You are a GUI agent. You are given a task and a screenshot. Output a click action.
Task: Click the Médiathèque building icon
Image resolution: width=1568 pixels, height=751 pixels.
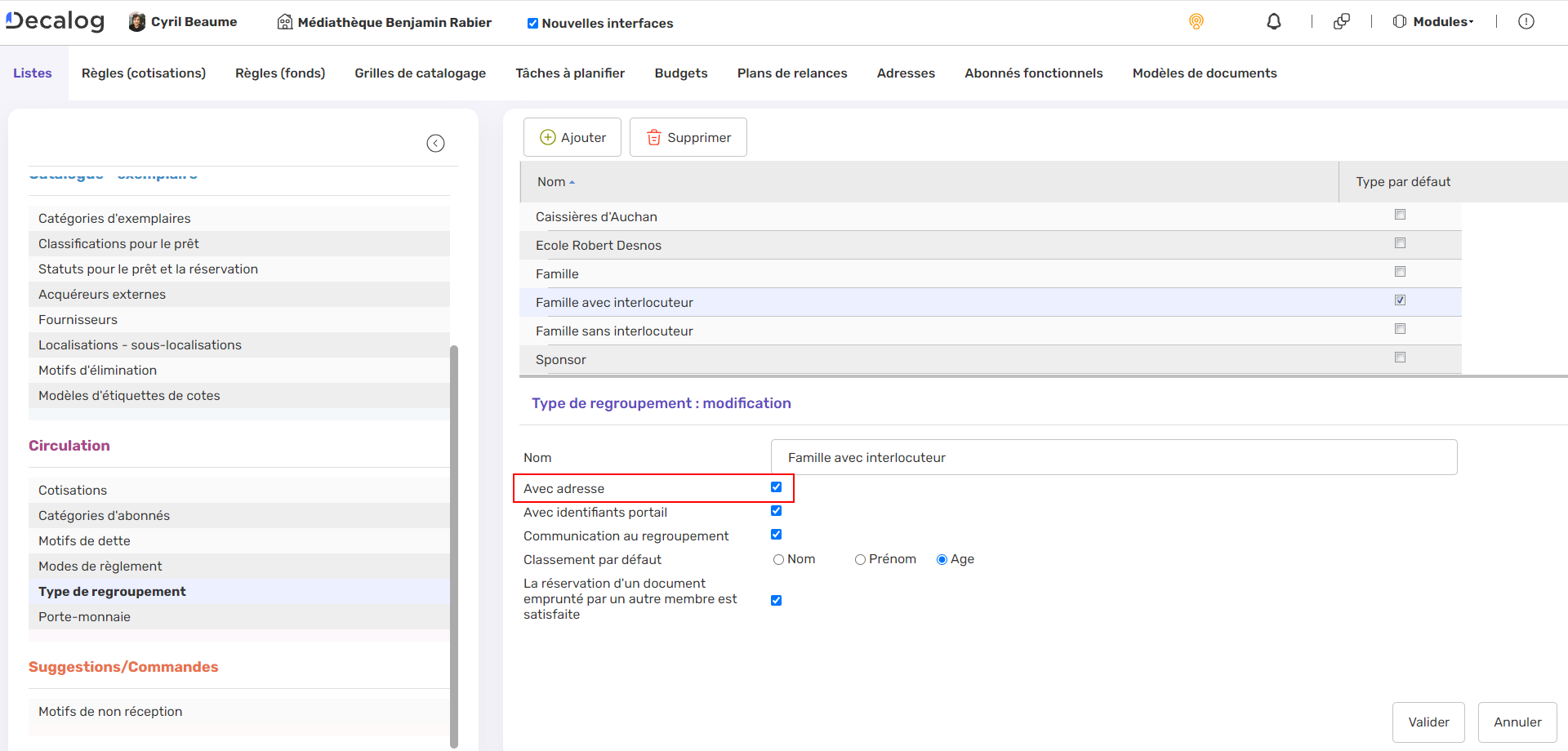[285, 22]
